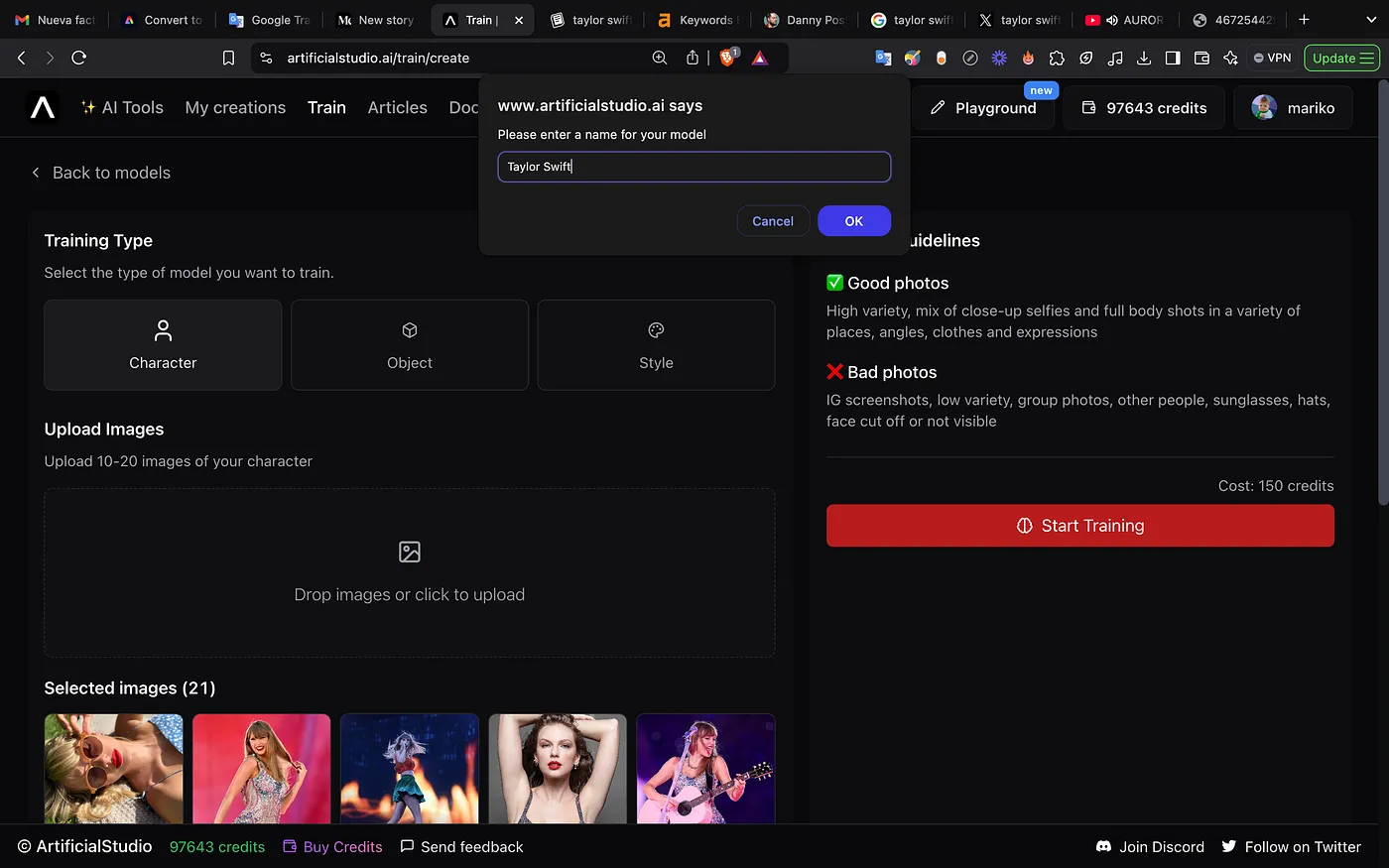
Task: Cancel the model name dialog
Action: (773, 221)
